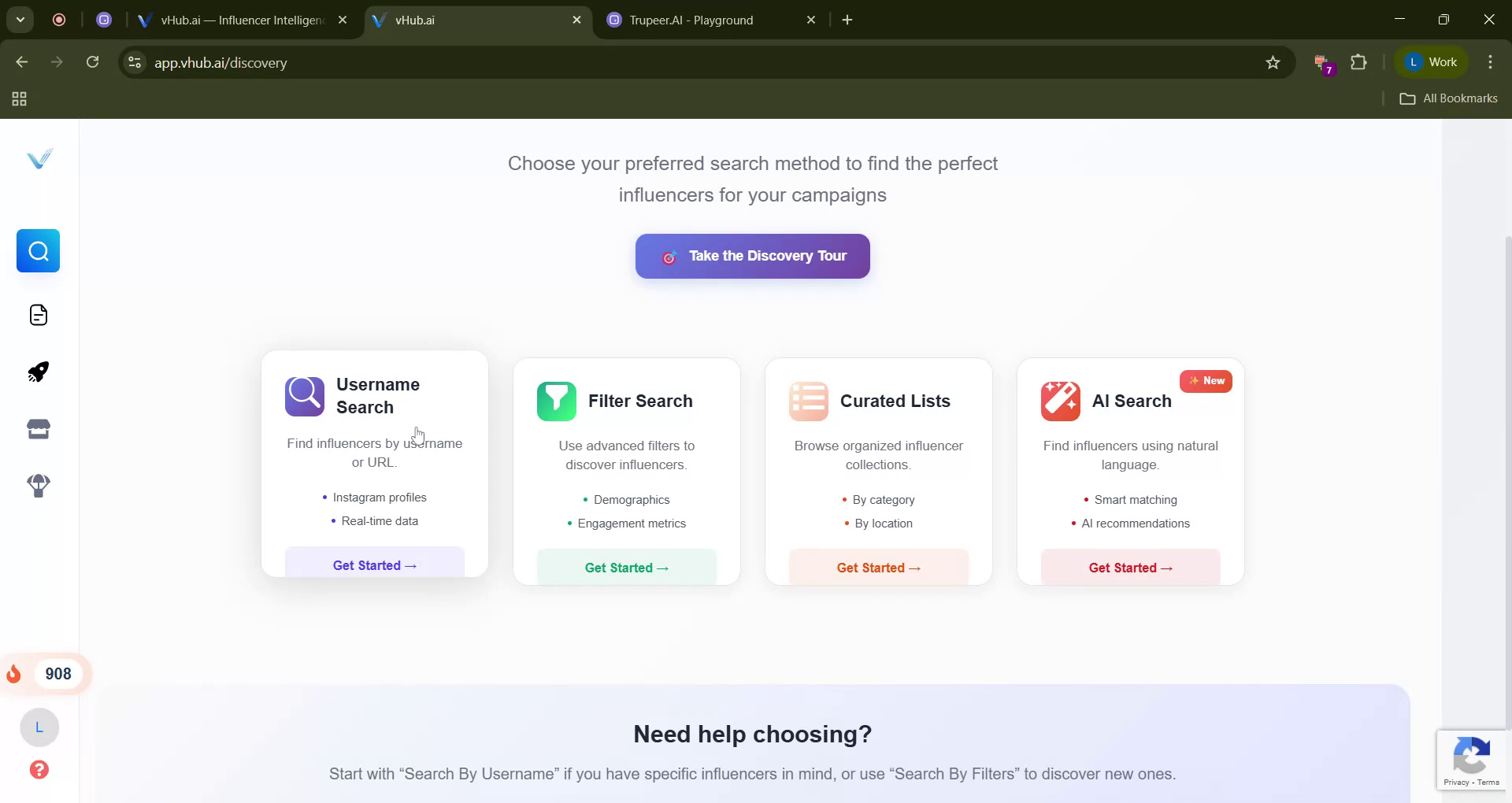The image size is (1512, 803).
Task: Open a new browser tab with the plus icon
Action: pyautogui.click(x=847, y=20)
